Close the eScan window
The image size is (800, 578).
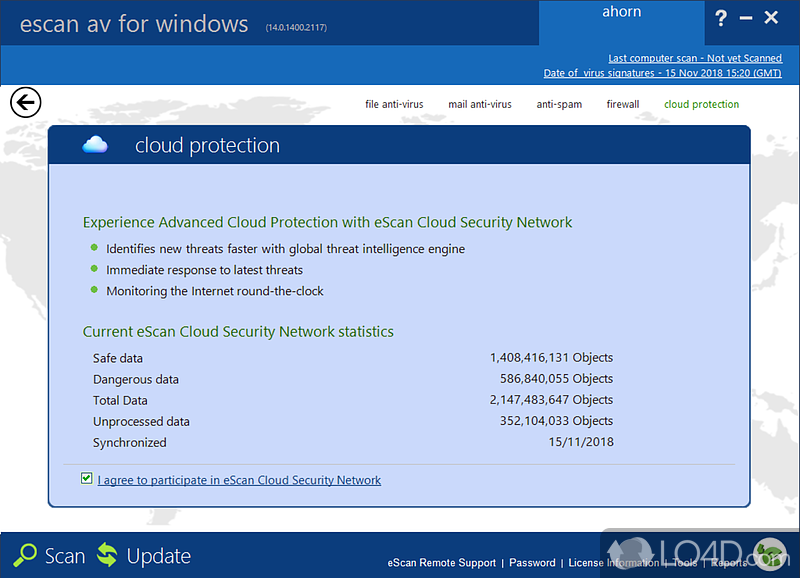coord(771,18)
